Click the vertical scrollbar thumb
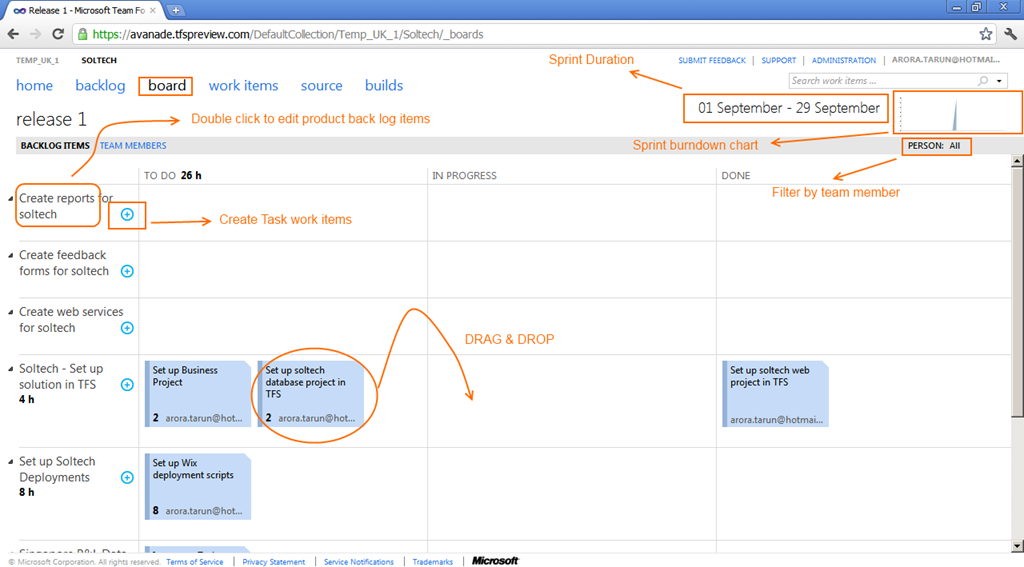This screenshot has height=567, width=1024. (x=1017, y=291)
